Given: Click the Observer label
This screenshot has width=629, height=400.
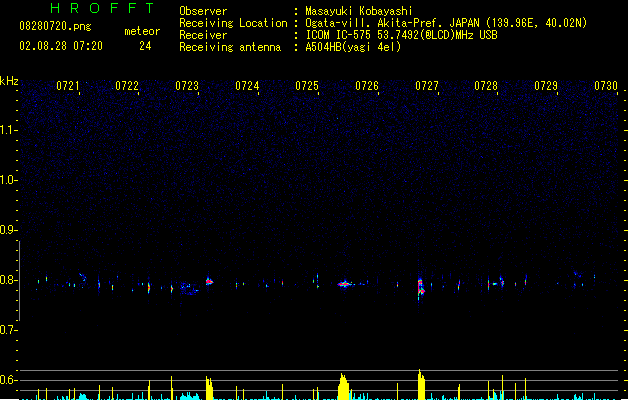Looking at the screenshot, I should point(203,11).
